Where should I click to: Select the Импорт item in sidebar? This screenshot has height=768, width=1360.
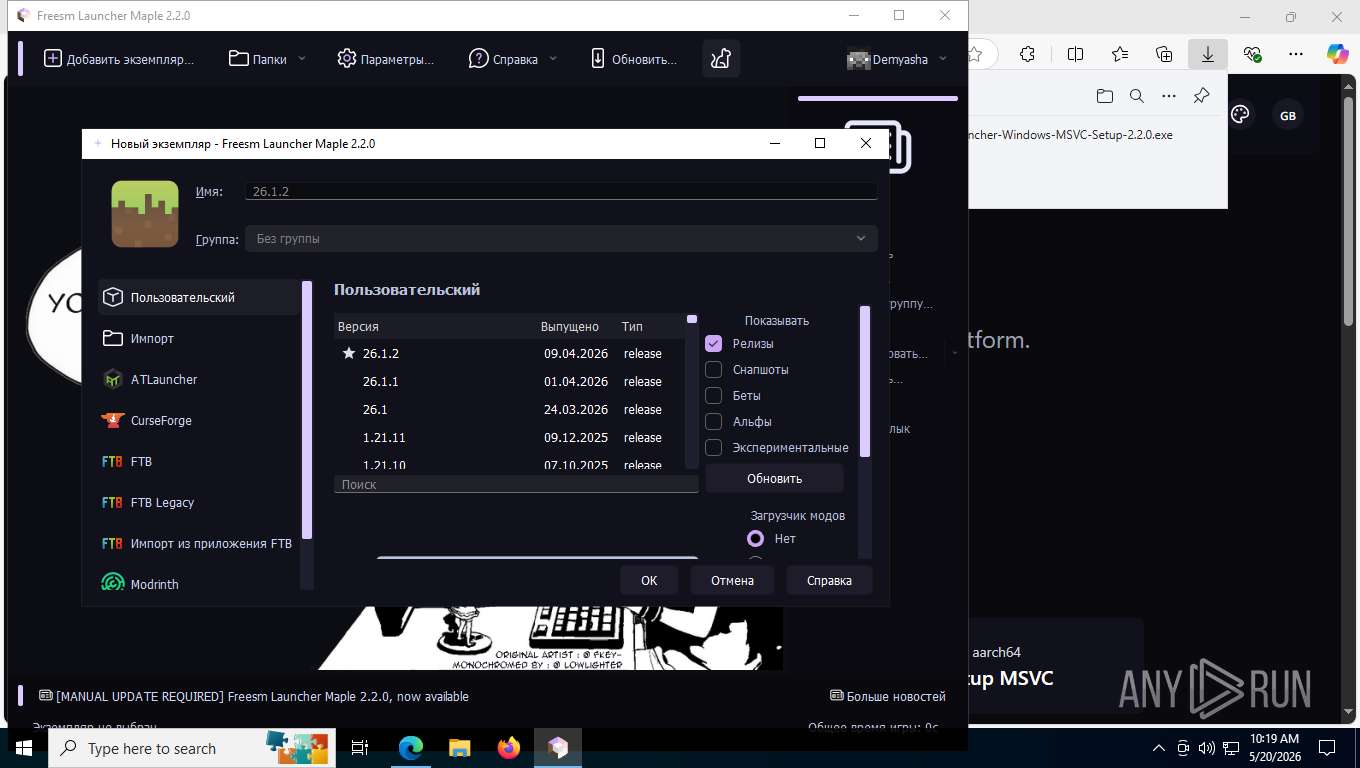click(199, 338)
